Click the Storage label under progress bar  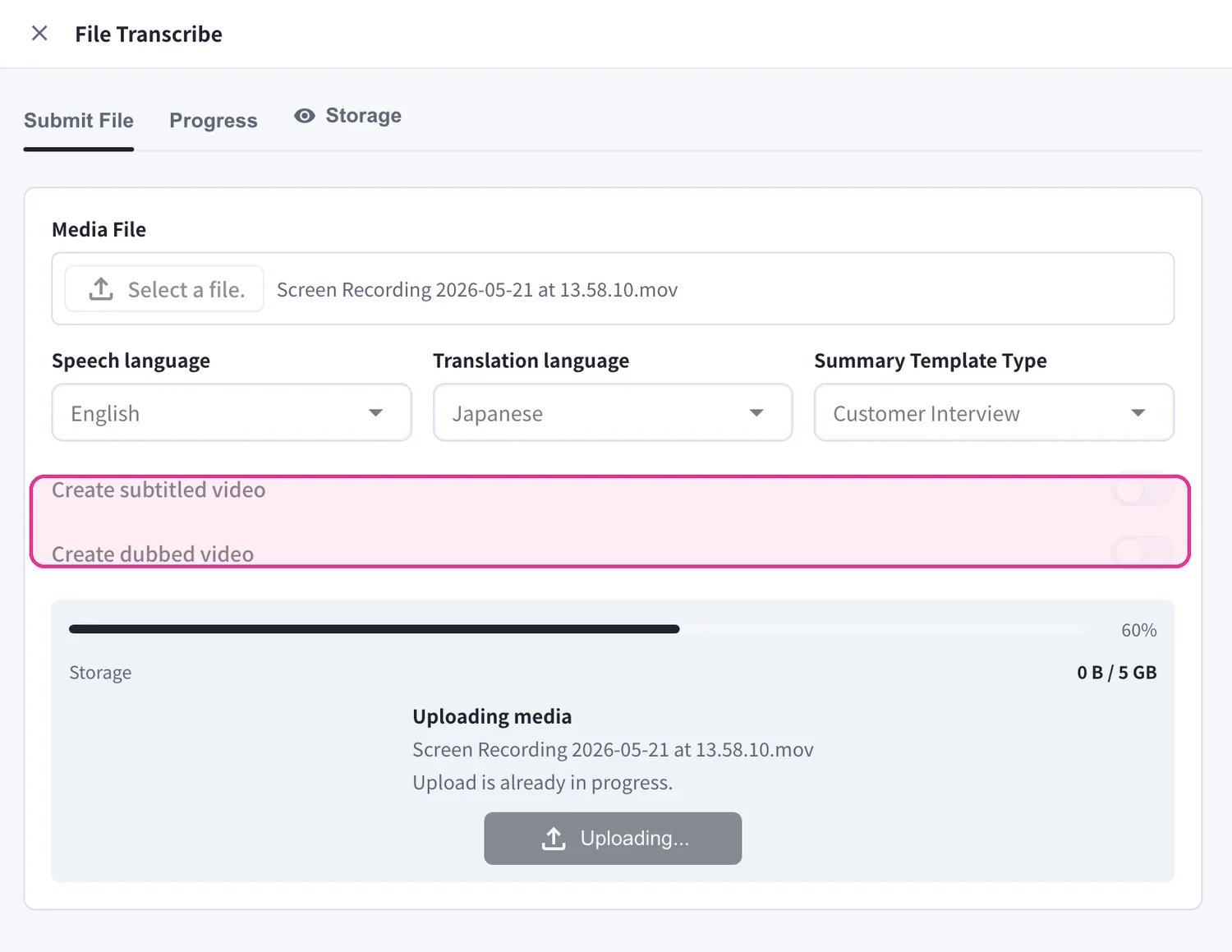coord(100,673)
